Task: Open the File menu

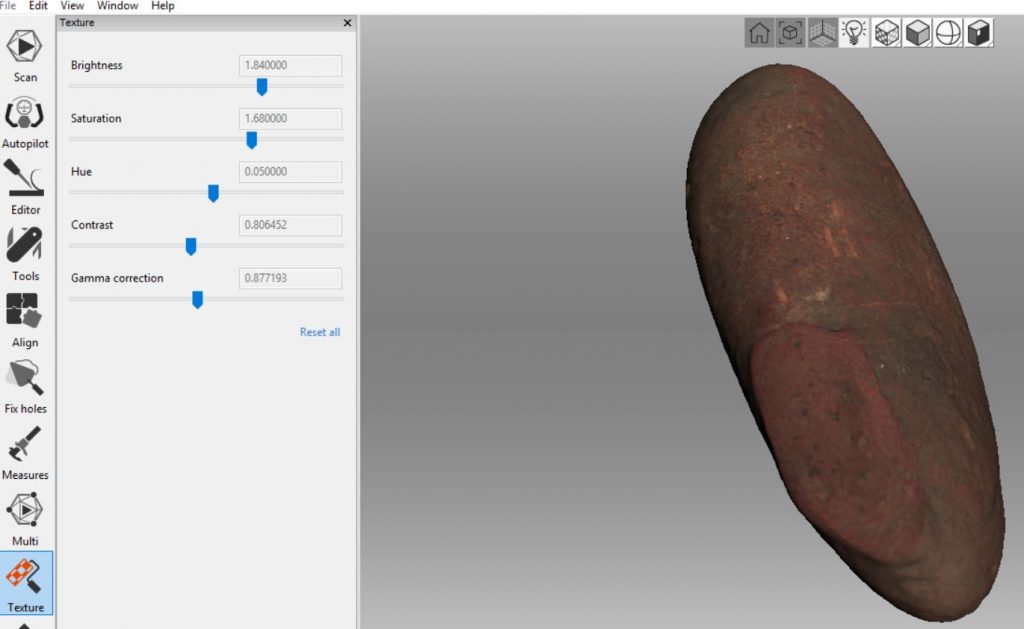Action: point(8,6)
